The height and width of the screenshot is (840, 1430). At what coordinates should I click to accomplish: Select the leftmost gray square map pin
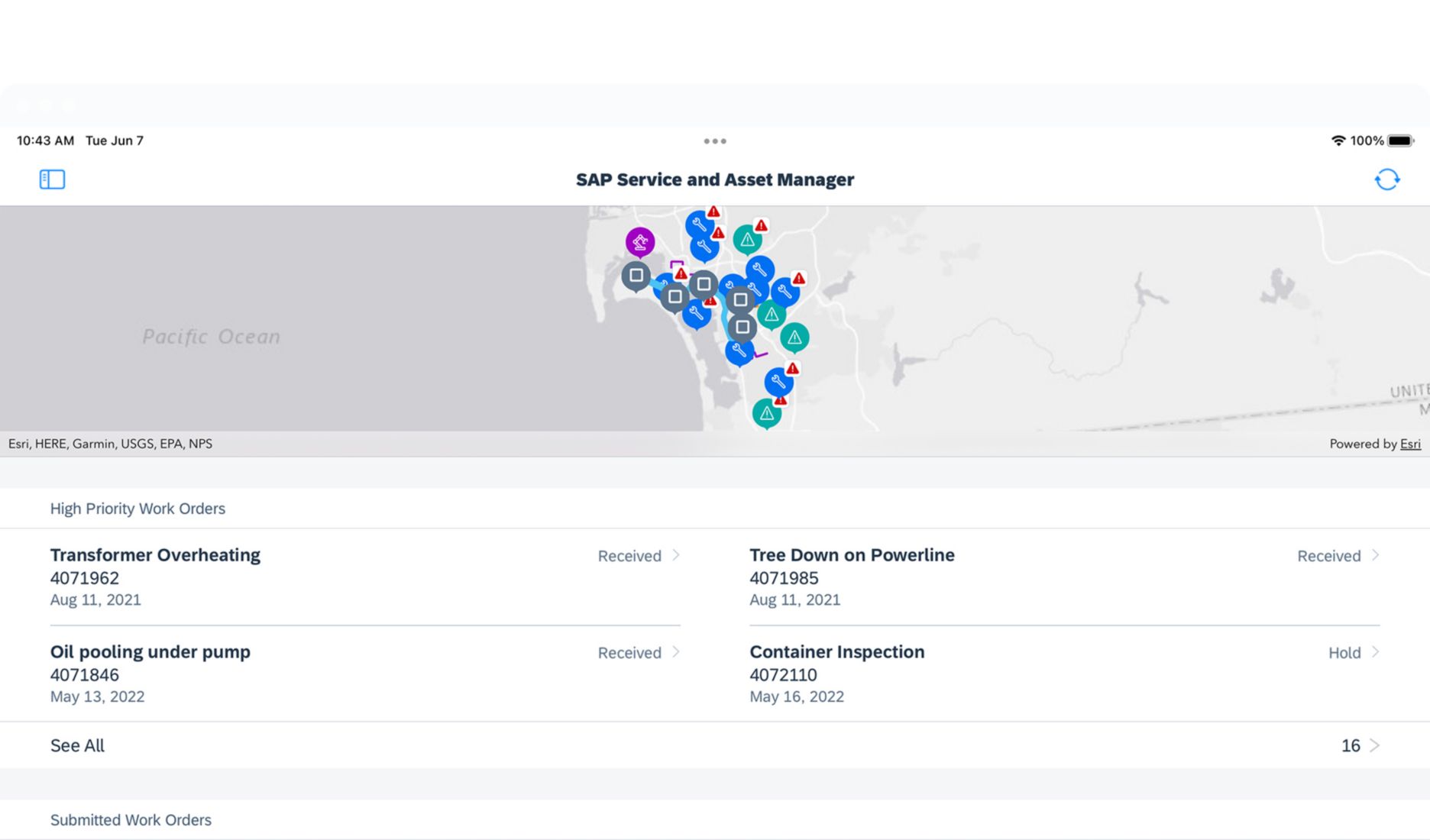636,276
